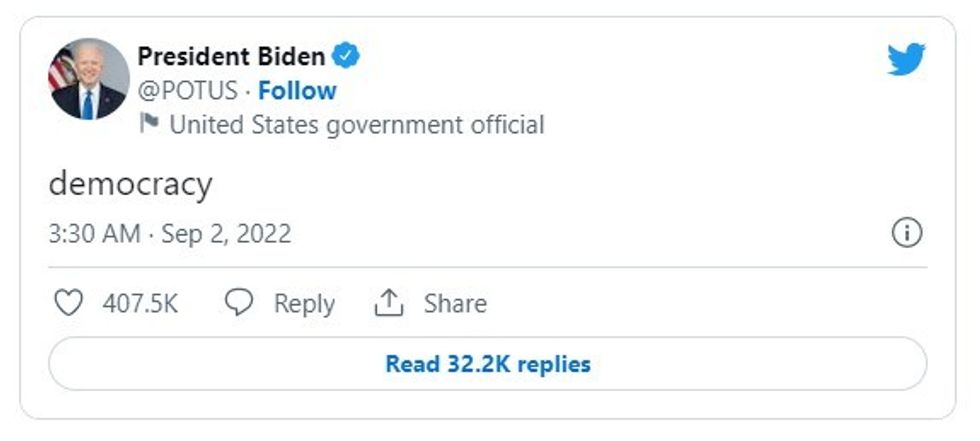Image resolution: width=980 pixels, height=441 pixels.
Task: Open President Biden's profile photo
Action: [x=88, y=79]
